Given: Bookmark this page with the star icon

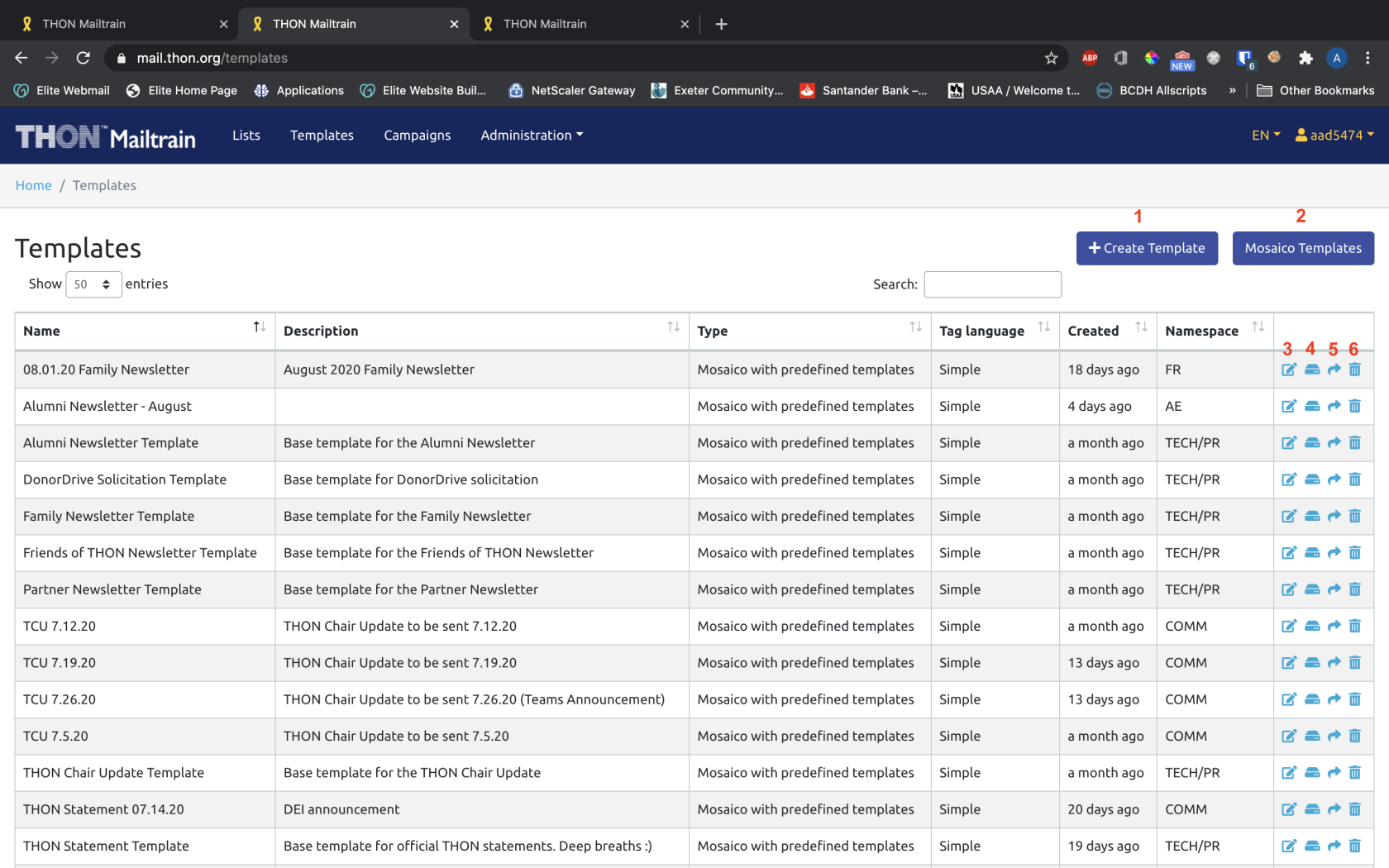Looking at the screenshot, I should pos(1051,58).
